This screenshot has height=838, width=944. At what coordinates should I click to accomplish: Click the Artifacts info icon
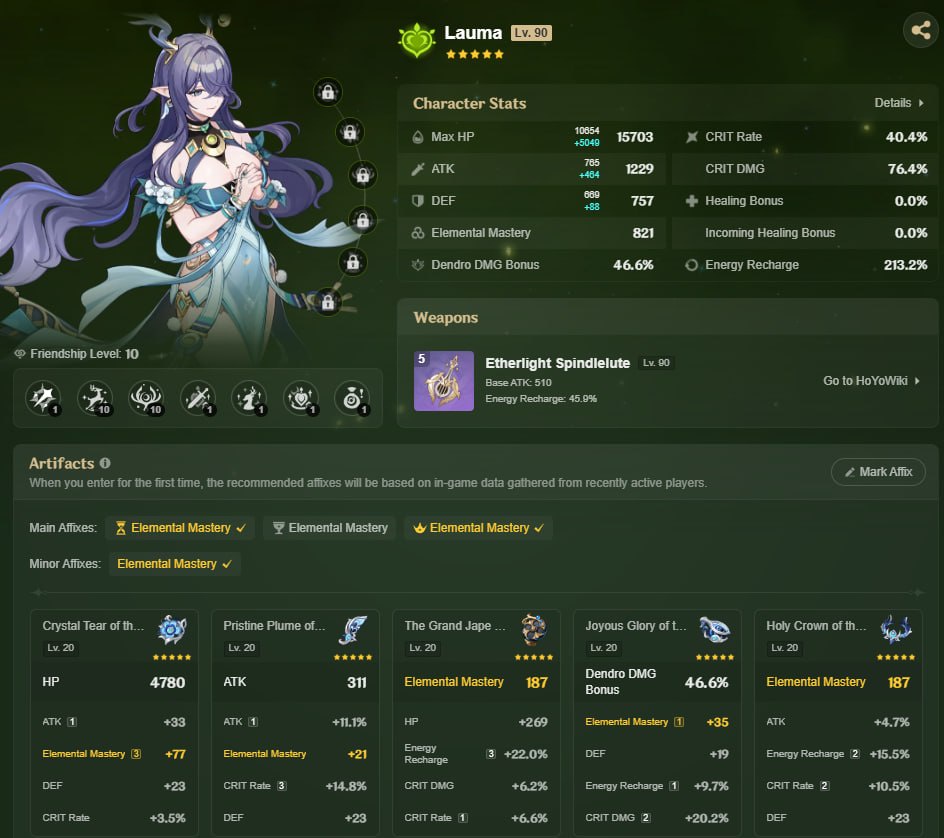[105, 463]
